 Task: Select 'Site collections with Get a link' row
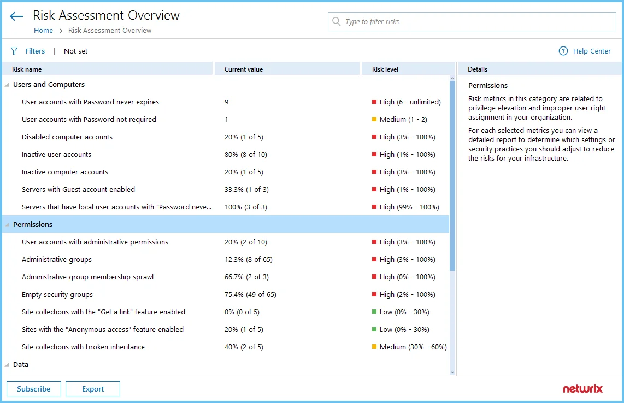pos(226,312)
